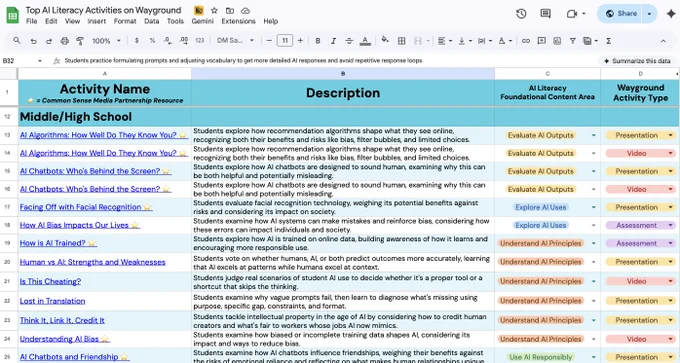This screenshot has height=363, width=680.
Task: Open the File menu
Action: 31,21
